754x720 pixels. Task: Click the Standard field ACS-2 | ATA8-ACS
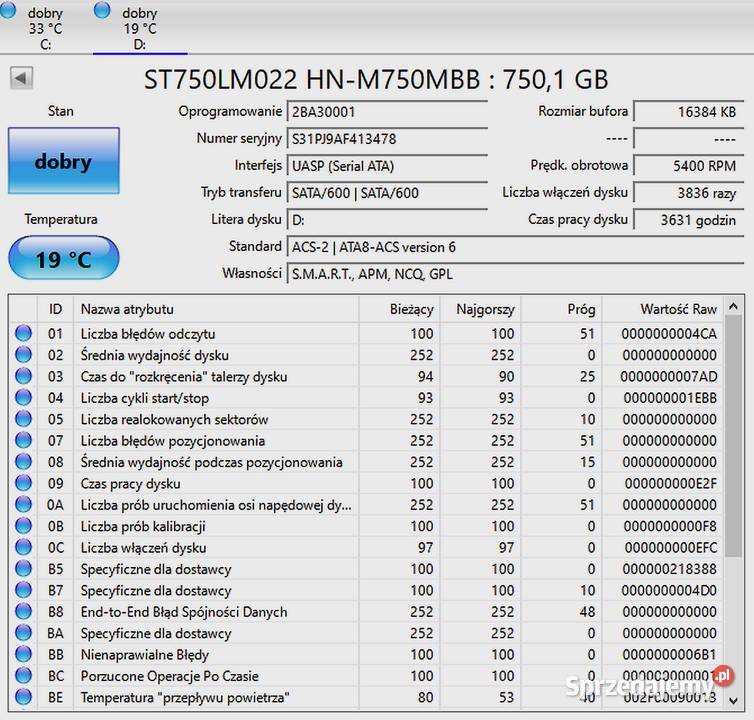tap(515, 247)
